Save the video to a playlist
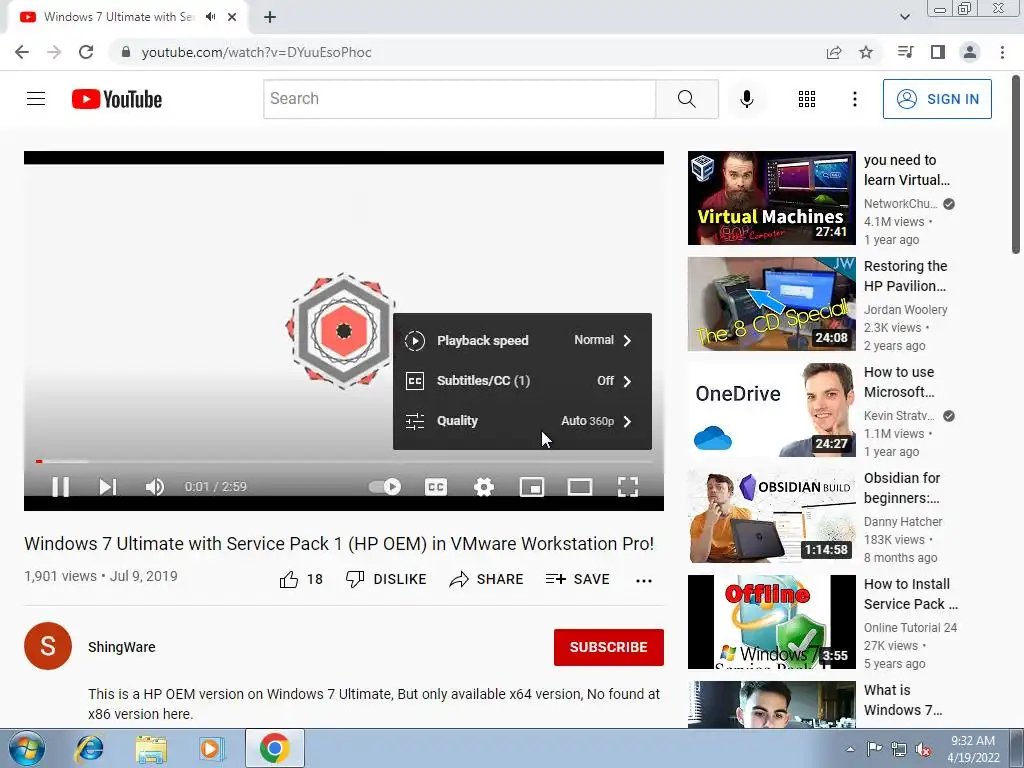The image size is (1024, 768). [577, 579]
